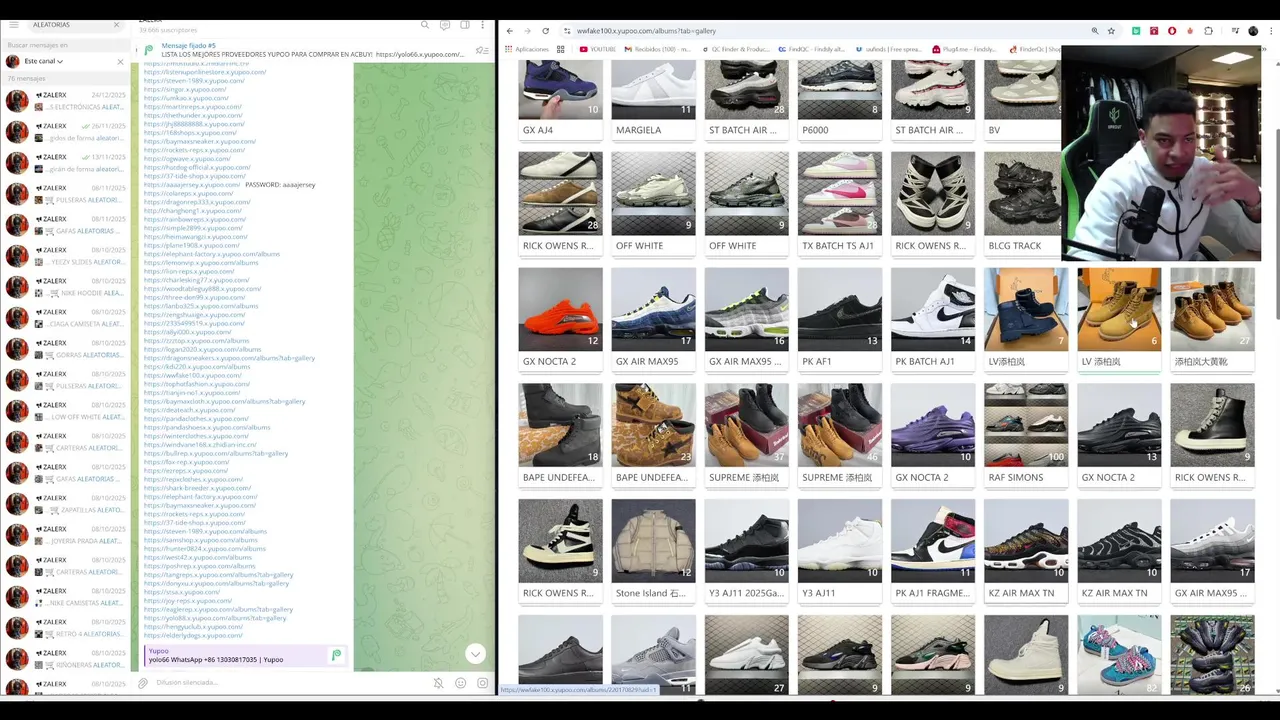Open link elderlydogs.x.yupoo.com in chat
1280x720 pixels.
point(193,635)
